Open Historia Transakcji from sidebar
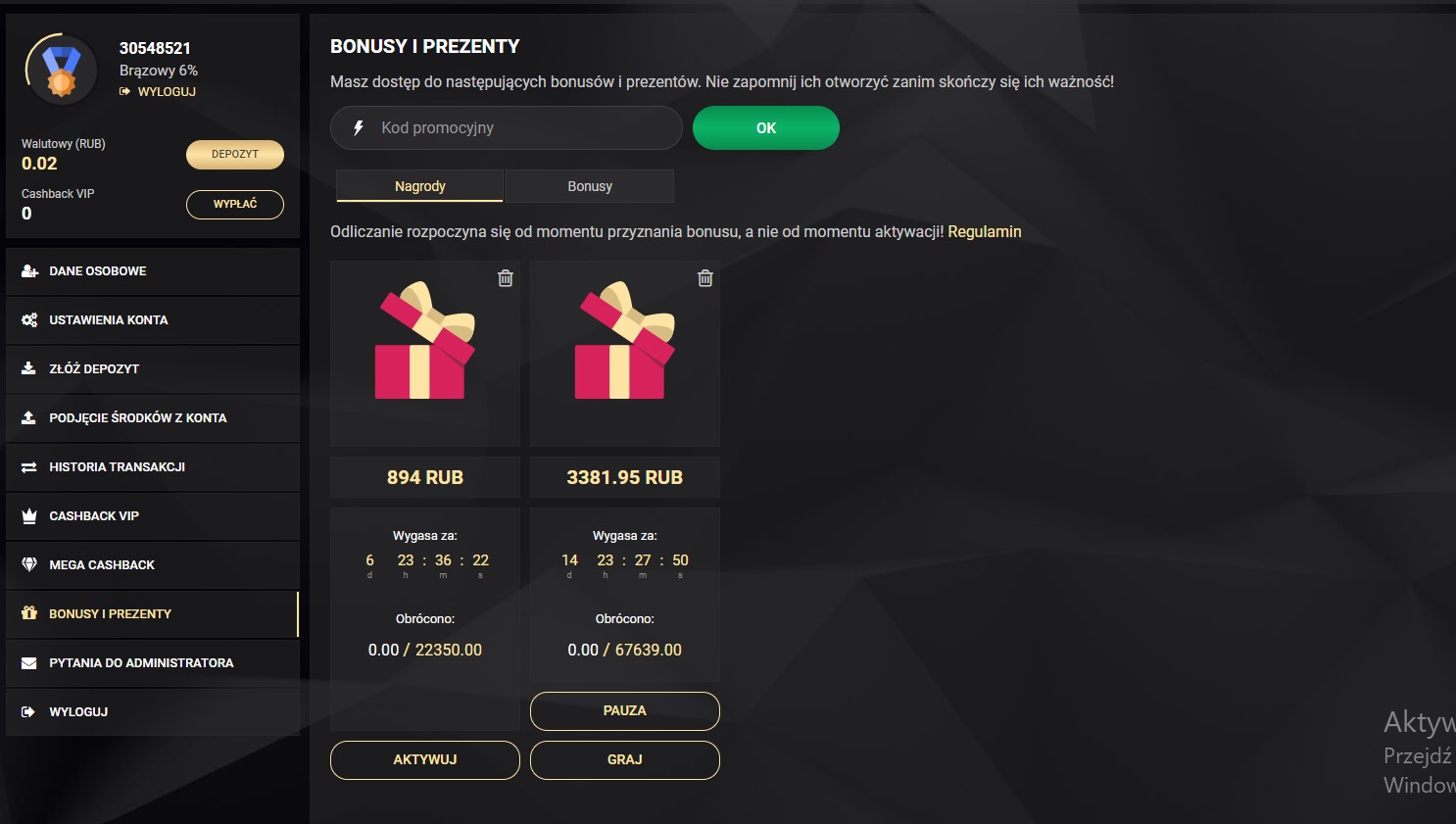Screen dimensions: 1456x824 coord(117,467)
